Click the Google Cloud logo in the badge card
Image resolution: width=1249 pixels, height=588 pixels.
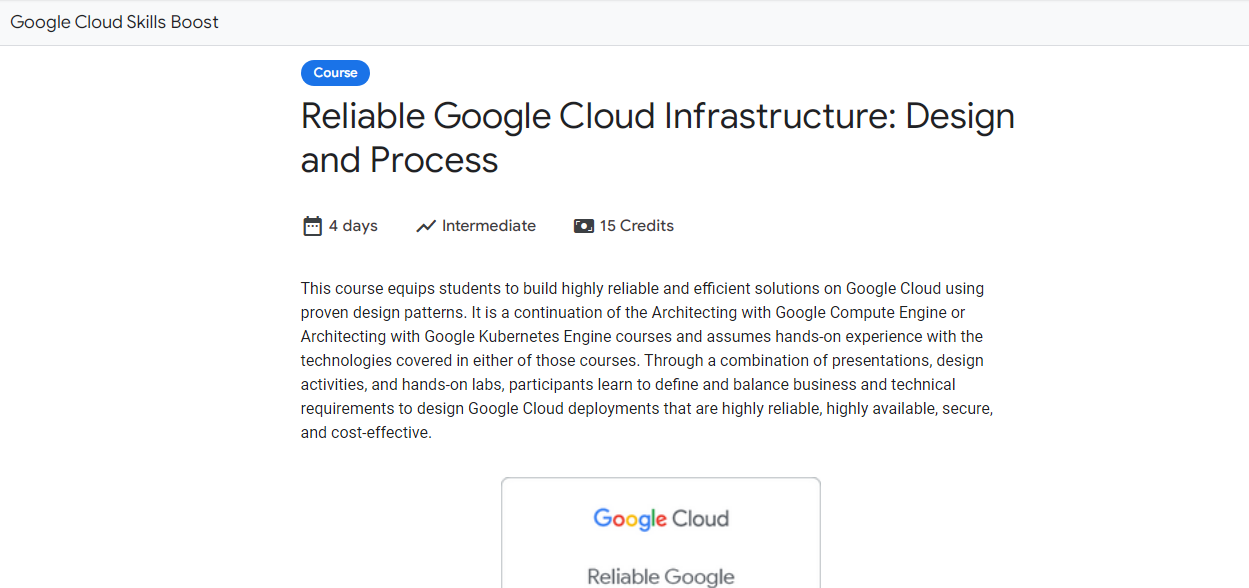(661, 518)
